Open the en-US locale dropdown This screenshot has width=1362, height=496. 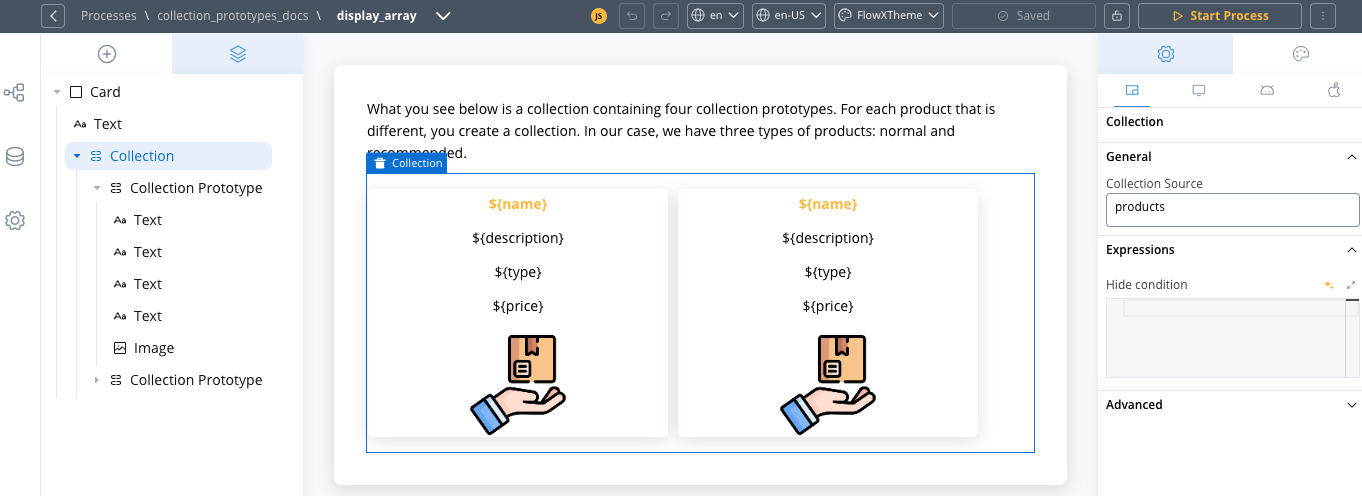coord(788,16)
